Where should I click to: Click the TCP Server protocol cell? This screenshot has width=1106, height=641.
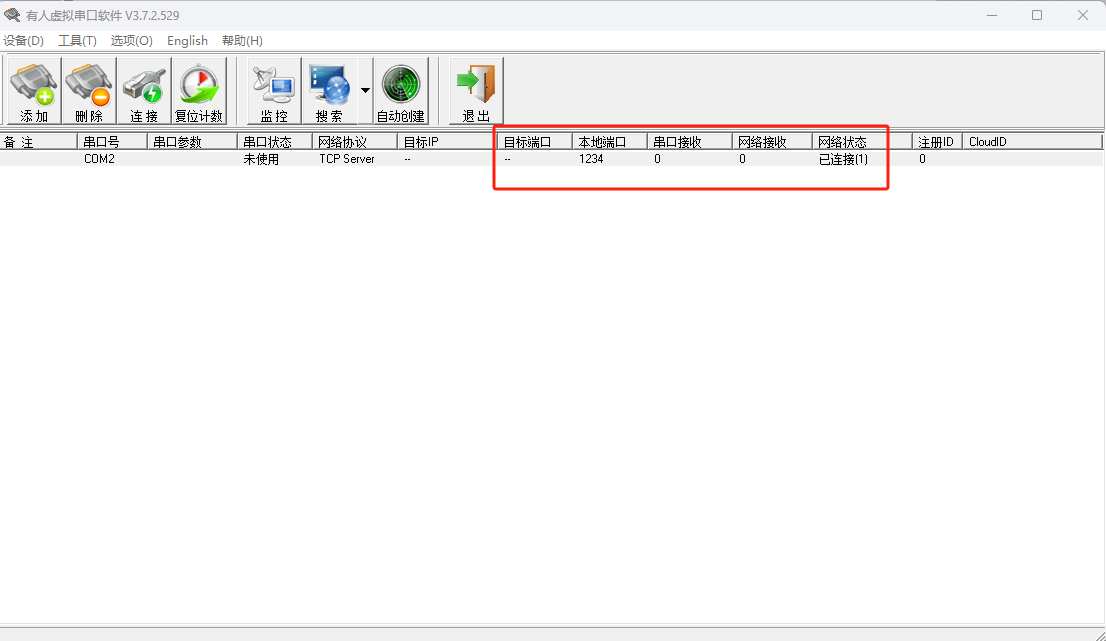click(347, 159)
